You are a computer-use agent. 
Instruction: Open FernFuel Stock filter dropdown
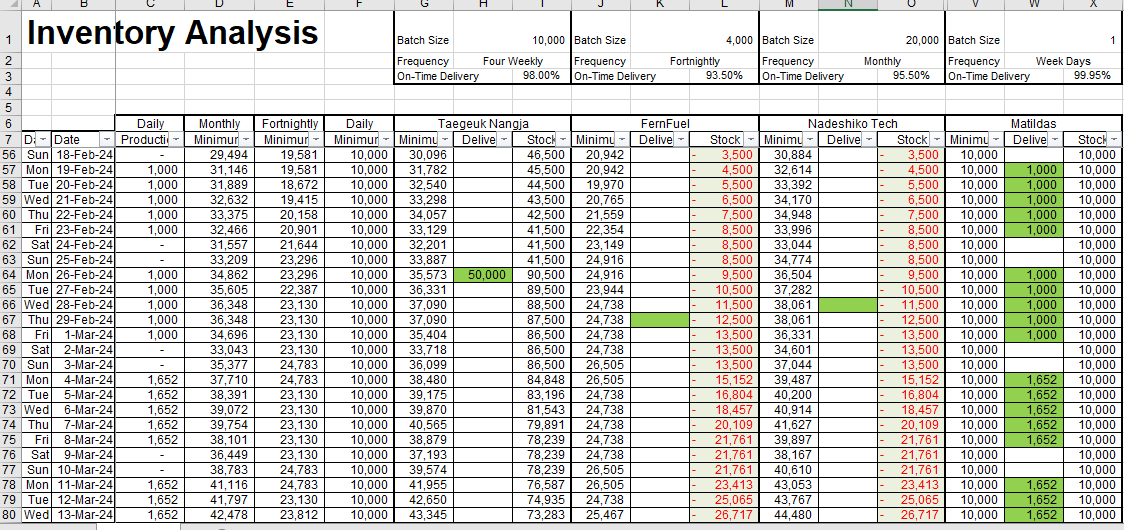click(x=751, y=139)
